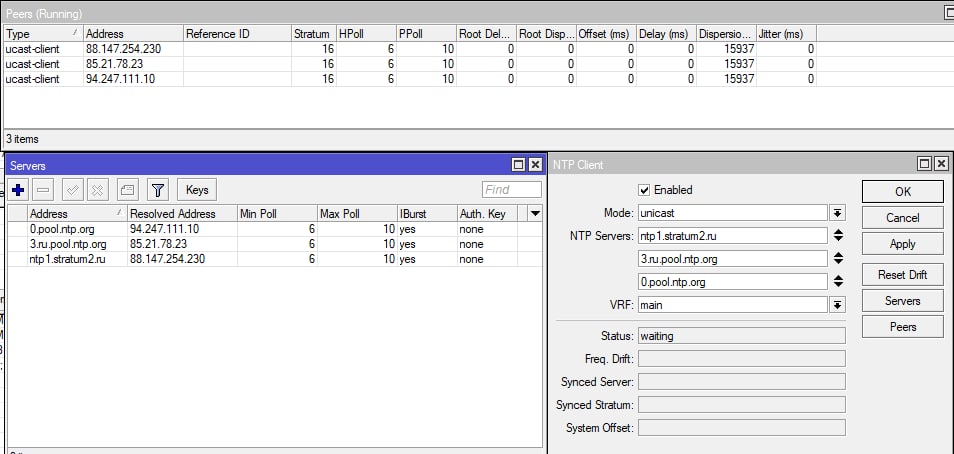The height and width of the screenshot is (454, 954).
Task: Edit the 0.pool.ntp.org NTP server field
Action: pyautogui.click(x=733, y=282)
